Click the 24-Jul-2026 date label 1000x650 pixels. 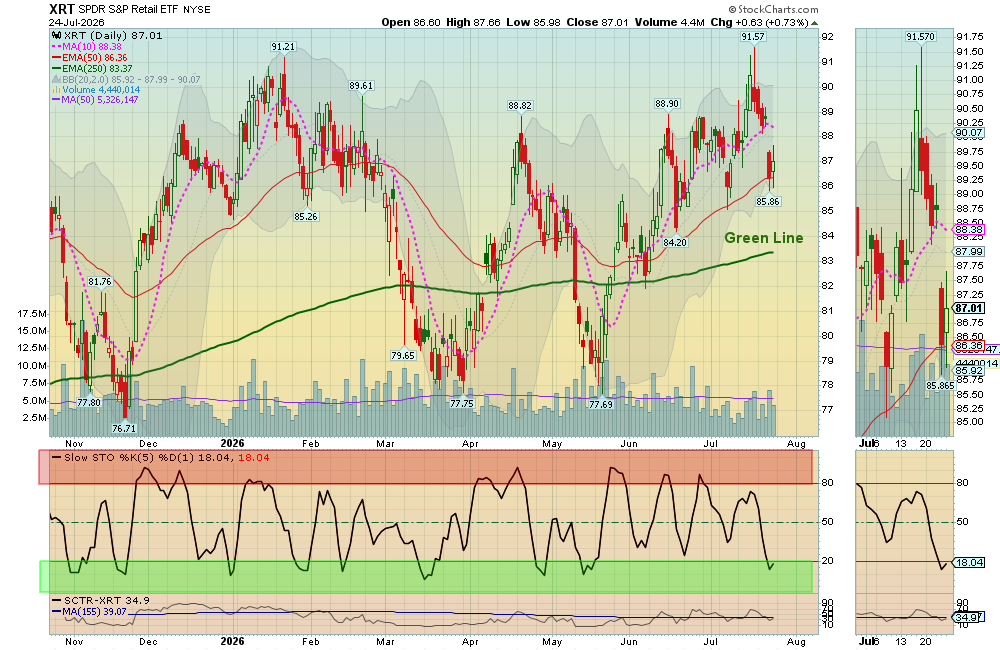[77, 22]
